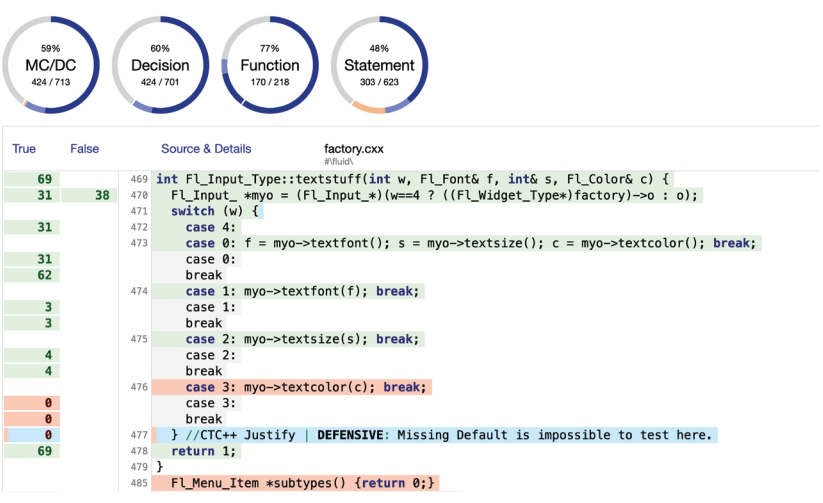Select the uncovered case 3 textcolor line
823x503 pixels.
292,387
